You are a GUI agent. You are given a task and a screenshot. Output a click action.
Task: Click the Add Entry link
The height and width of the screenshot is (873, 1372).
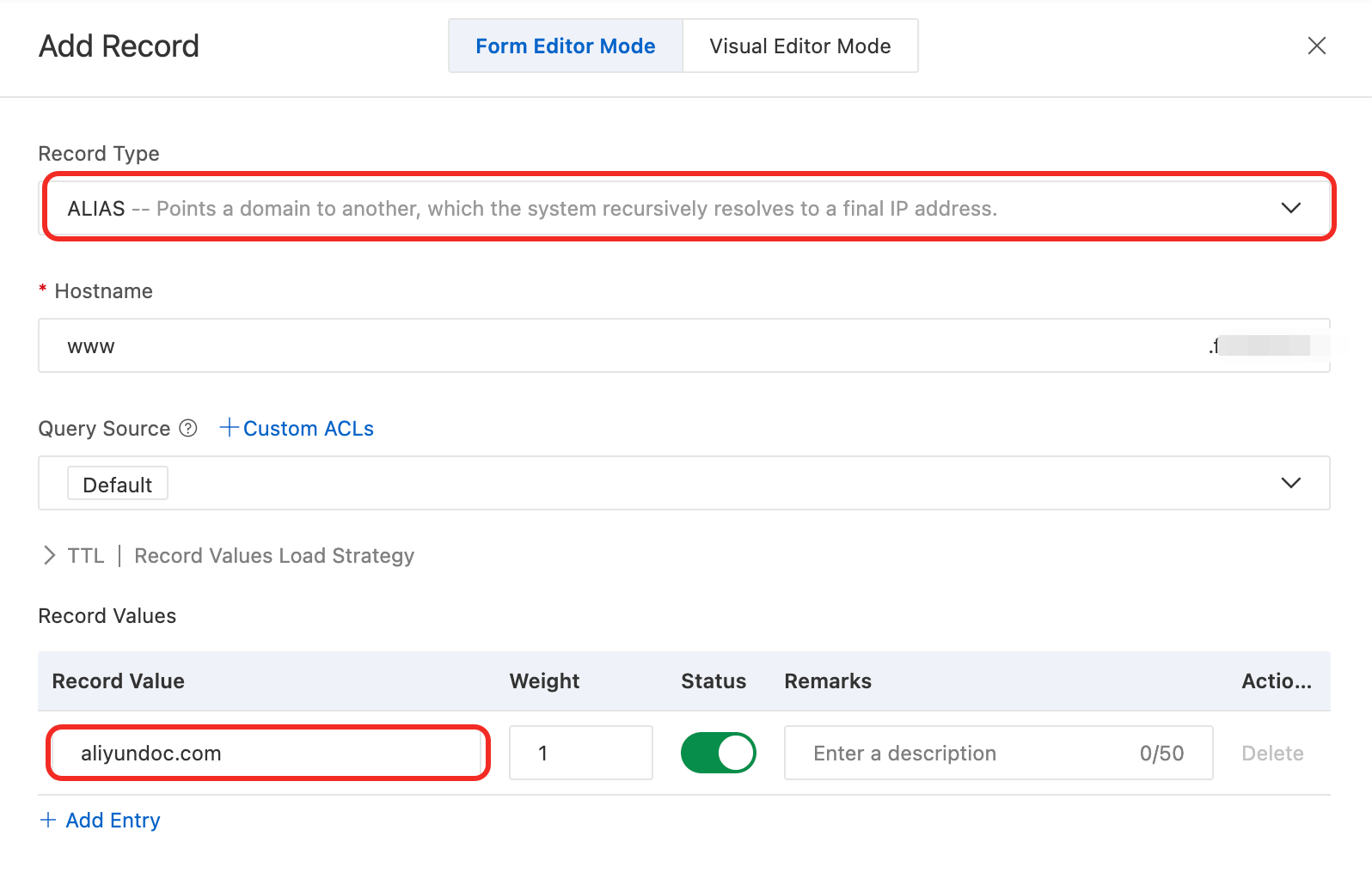pyautogui.click(x=113, y=821)
